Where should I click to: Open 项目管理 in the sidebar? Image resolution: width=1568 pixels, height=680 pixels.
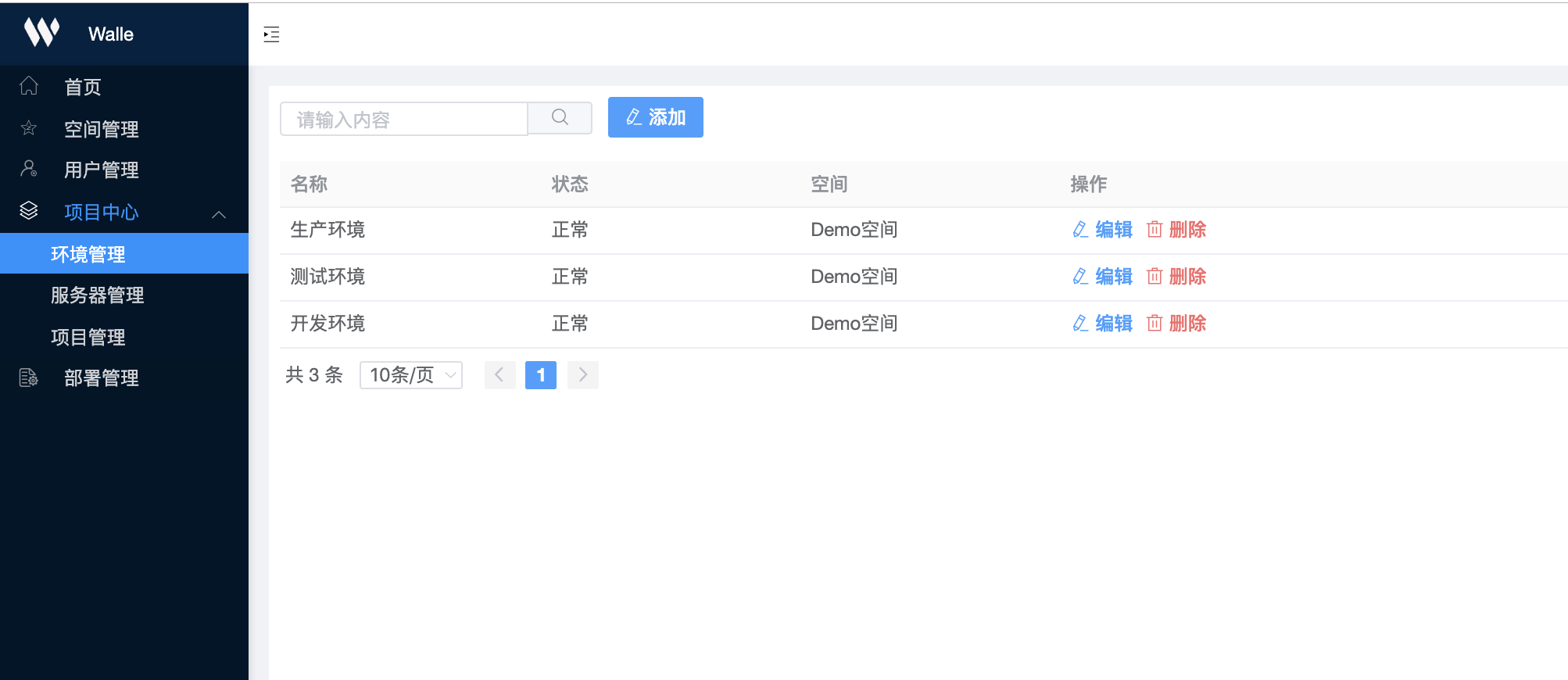tap(88, 337)
